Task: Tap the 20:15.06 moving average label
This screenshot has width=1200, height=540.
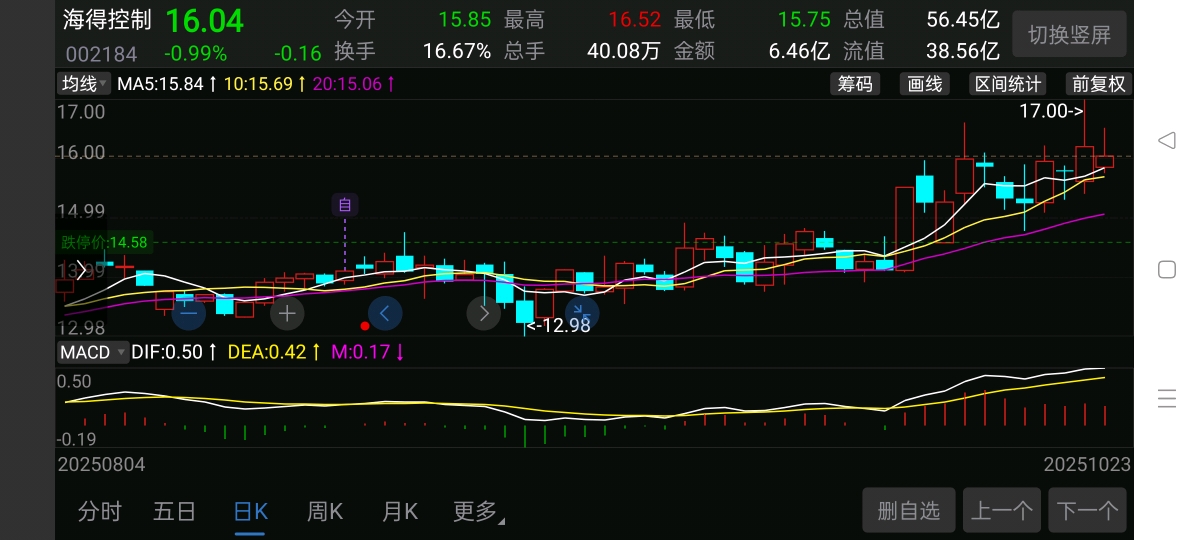Action: [347, 84]
